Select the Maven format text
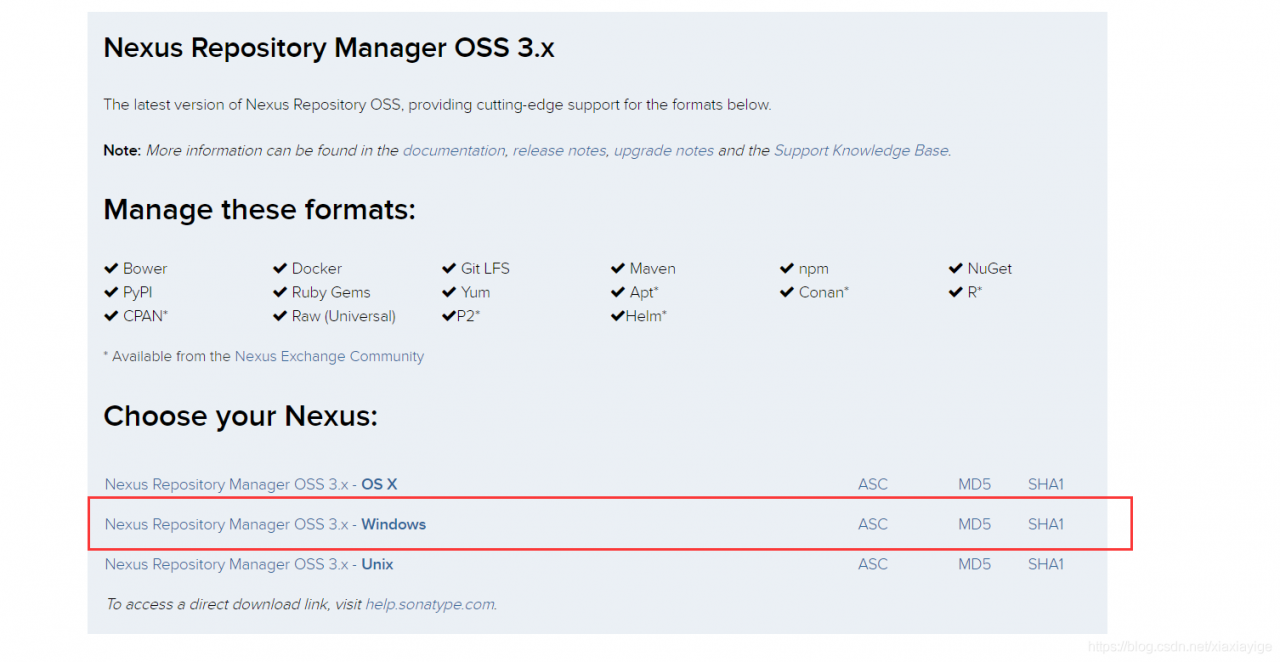The width and height of the screenshot is (1280, 662). pyautogui.click(x=653, y=268)
